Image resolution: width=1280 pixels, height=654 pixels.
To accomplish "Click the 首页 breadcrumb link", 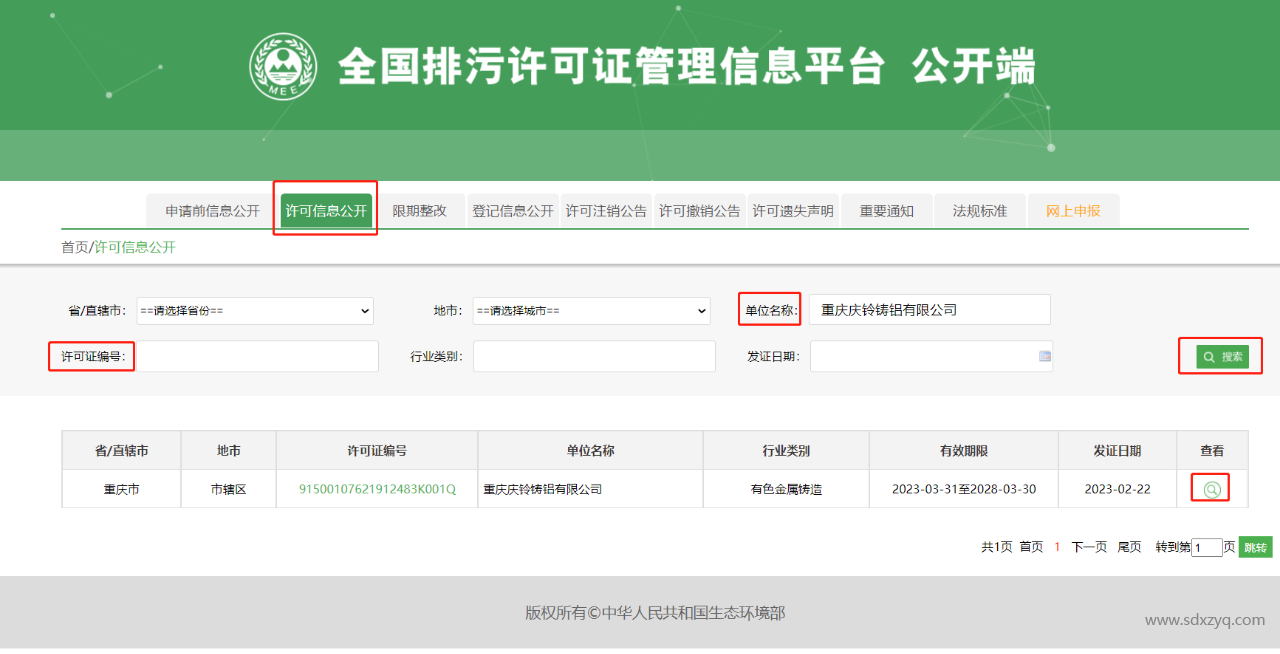I will (x=75, y=246).
